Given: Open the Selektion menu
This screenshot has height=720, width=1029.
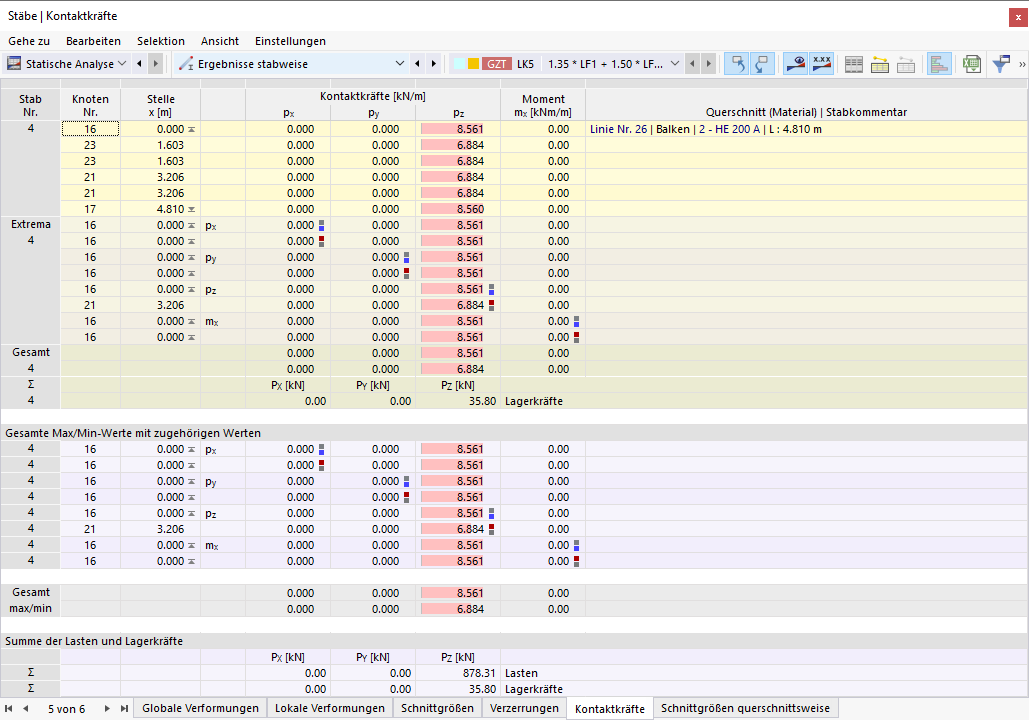Looking at the screenshot, I should click(161, 41).
